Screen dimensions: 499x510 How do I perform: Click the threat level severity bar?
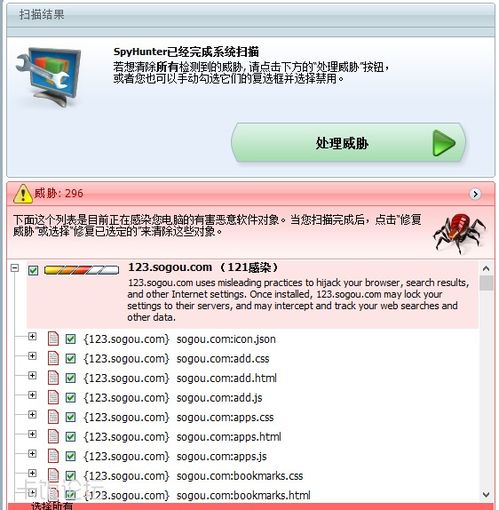[x=81, y=270]
